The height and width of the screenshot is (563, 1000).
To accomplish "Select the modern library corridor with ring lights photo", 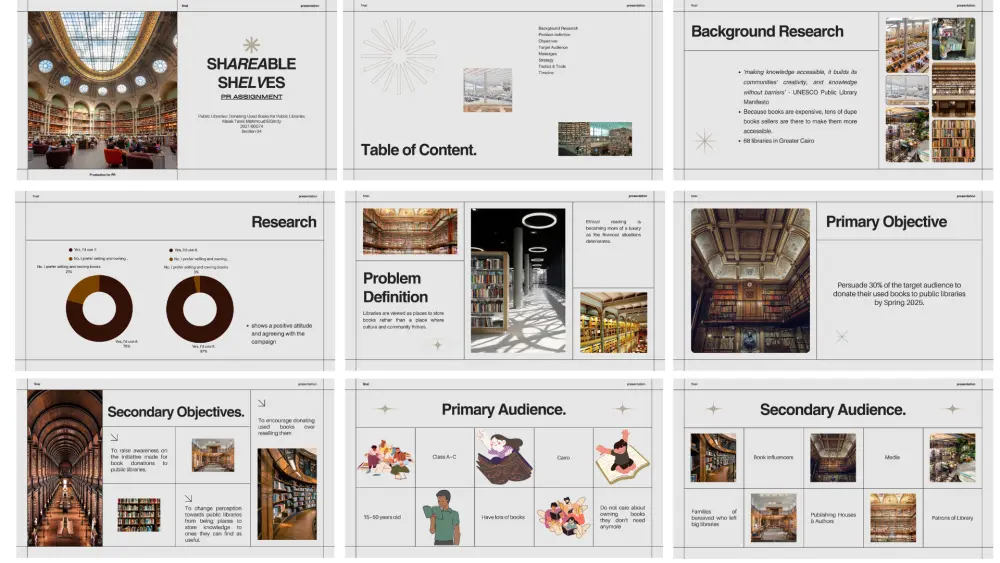I will click(518, 281).
